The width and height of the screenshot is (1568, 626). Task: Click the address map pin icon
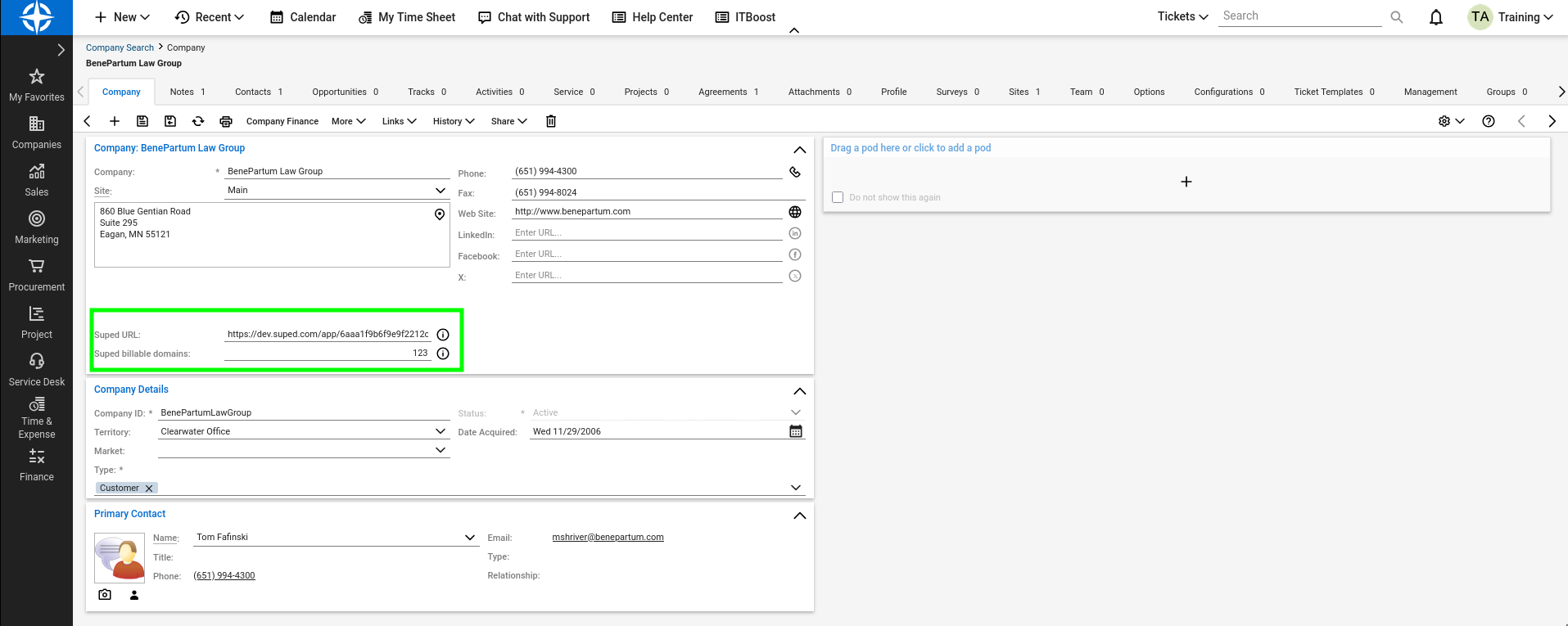pos(440,214)
